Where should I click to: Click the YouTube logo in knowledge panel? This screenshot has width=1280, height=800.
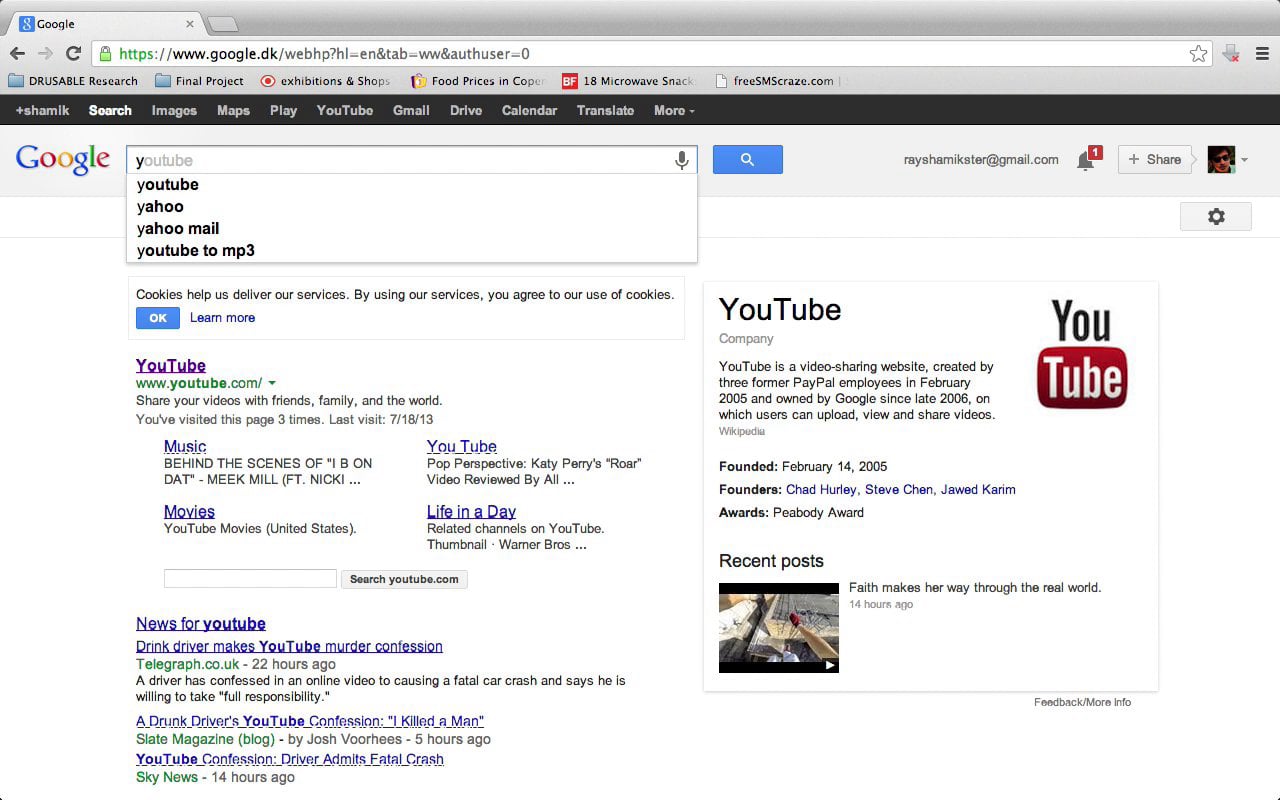(x=1082, y=354)
